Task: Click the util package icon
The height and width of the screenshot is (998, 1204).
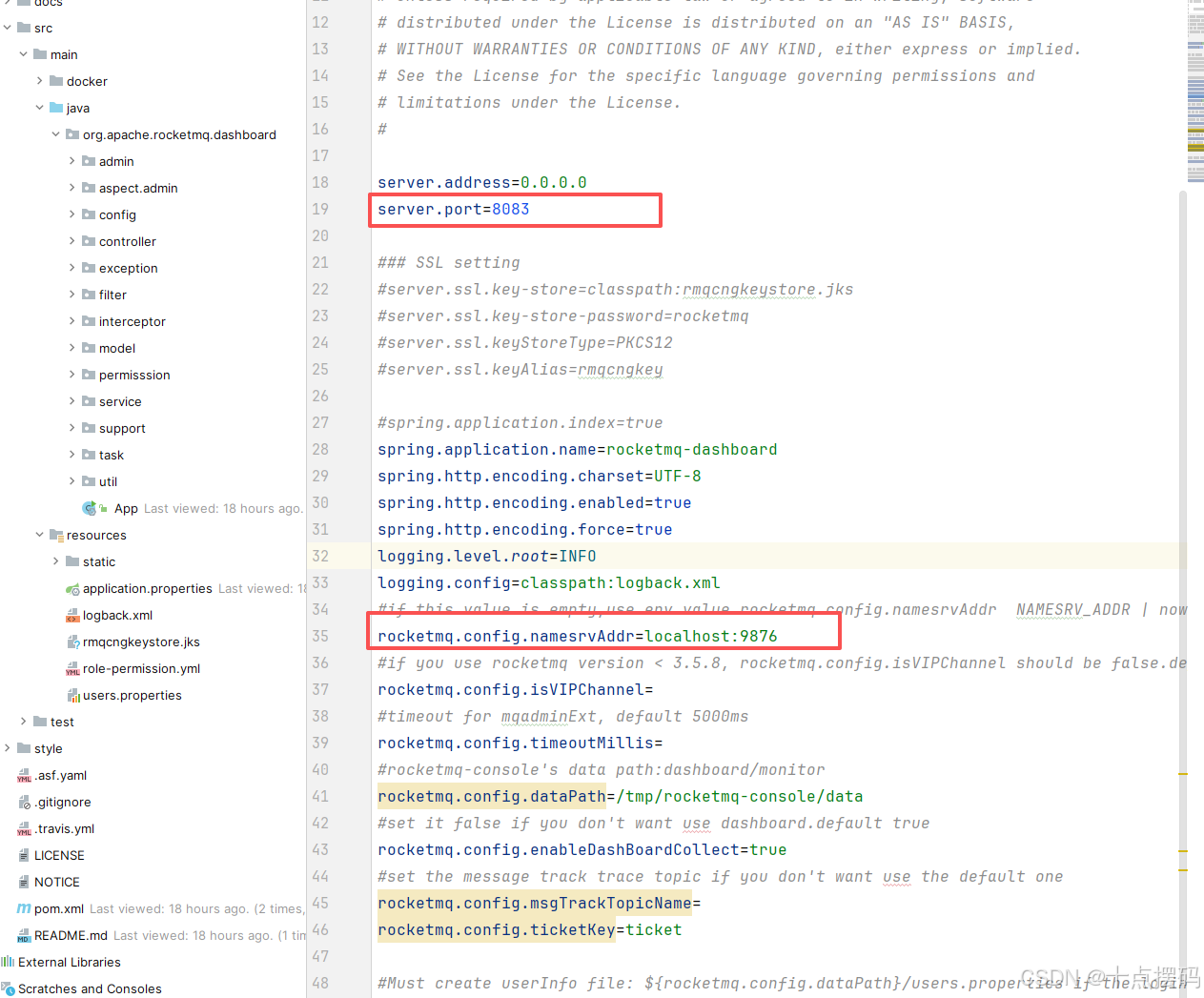Action: (x=89, y=481)
